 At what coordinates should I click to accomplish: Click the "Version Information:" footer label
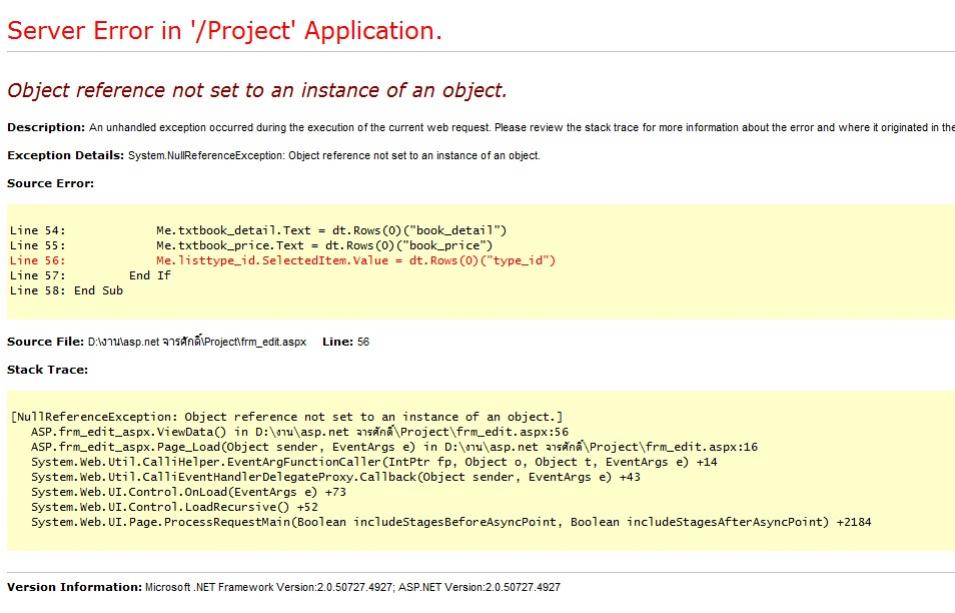[74, 587]
